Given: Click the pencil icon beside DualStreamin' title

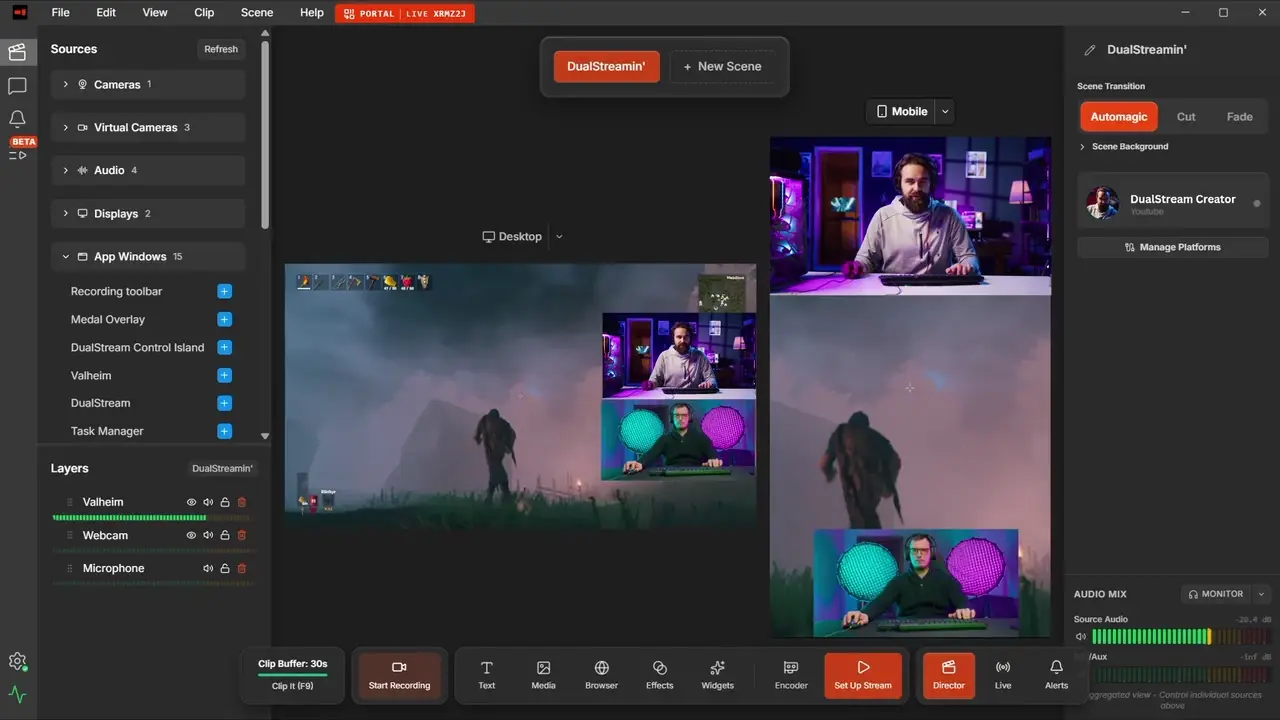Looking at the screenshot, I should tap(1090, 50).
